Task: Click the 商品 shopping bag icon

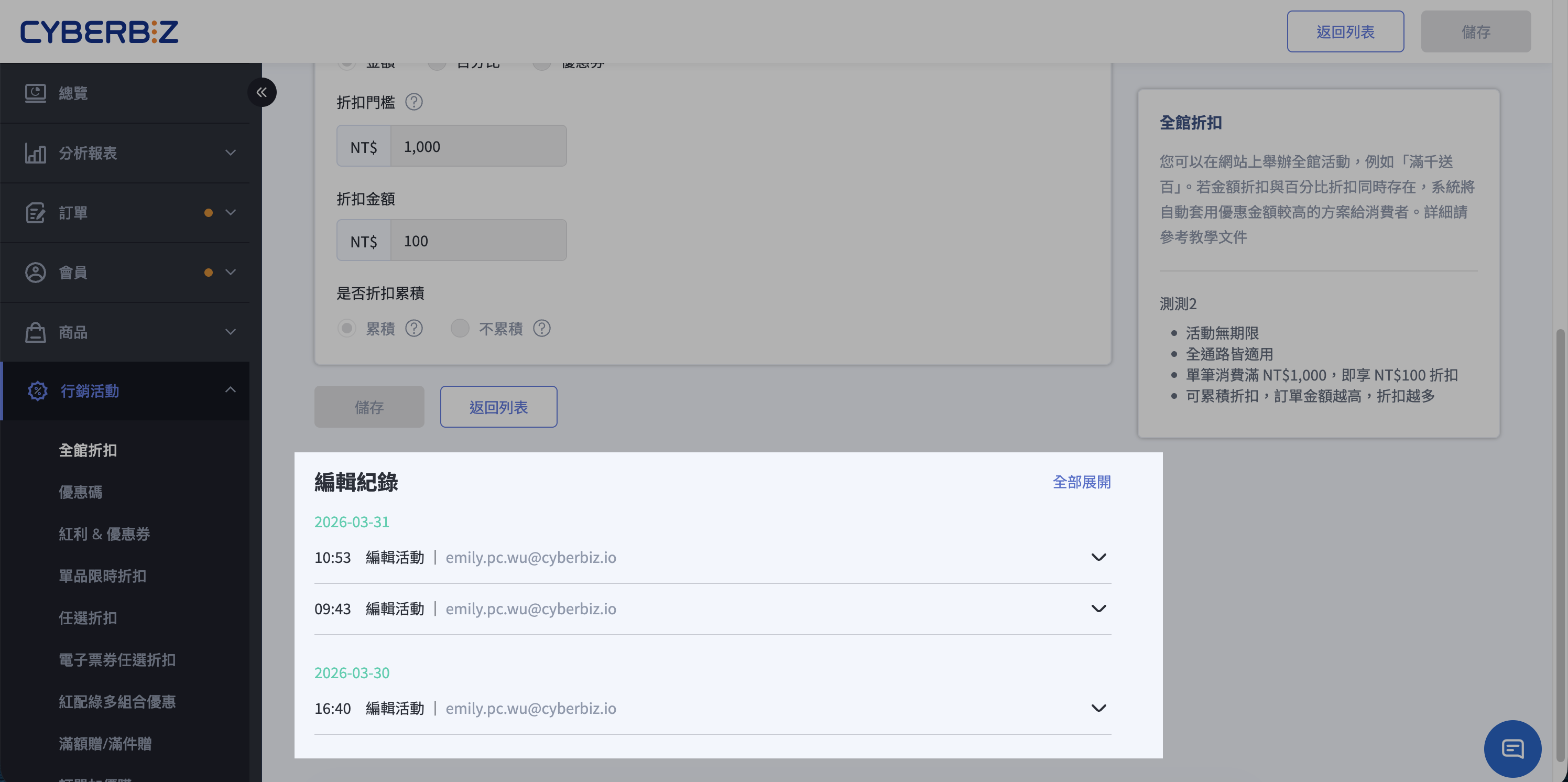Action: 35,332
